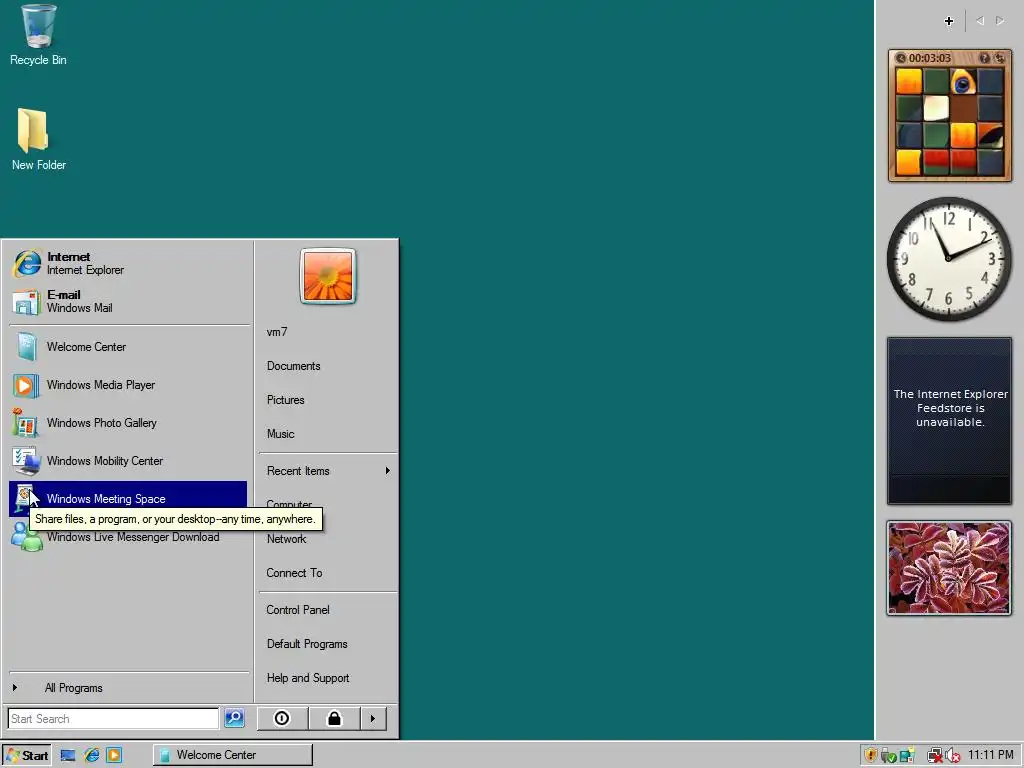The height and width of the screenshot is (768, 1024).
Task: Click the disconnected network tray icon
Action: click(935, 756)
